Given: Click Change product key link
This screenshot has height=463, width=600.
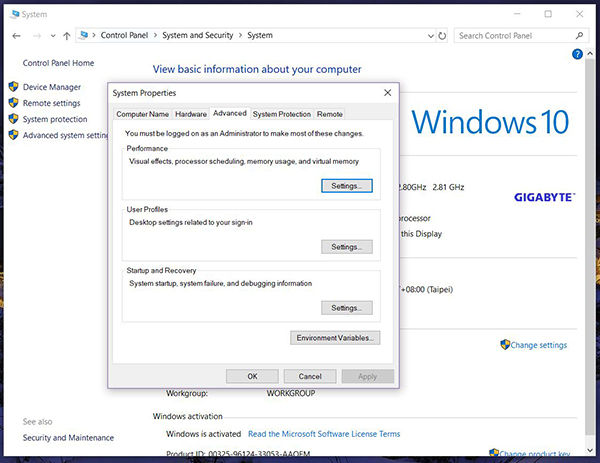Looking at the screenshot, I should [535, 453].
